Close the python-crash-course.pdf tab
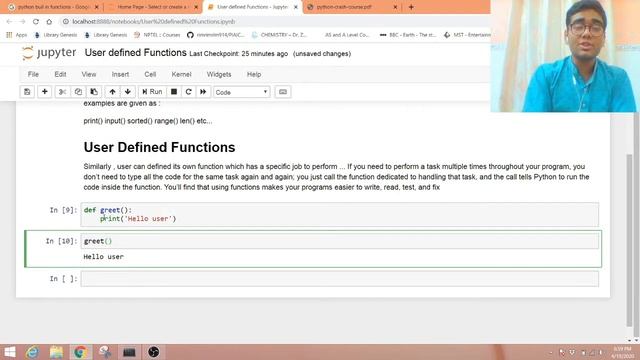640x360 pixels. click(395, 7)
